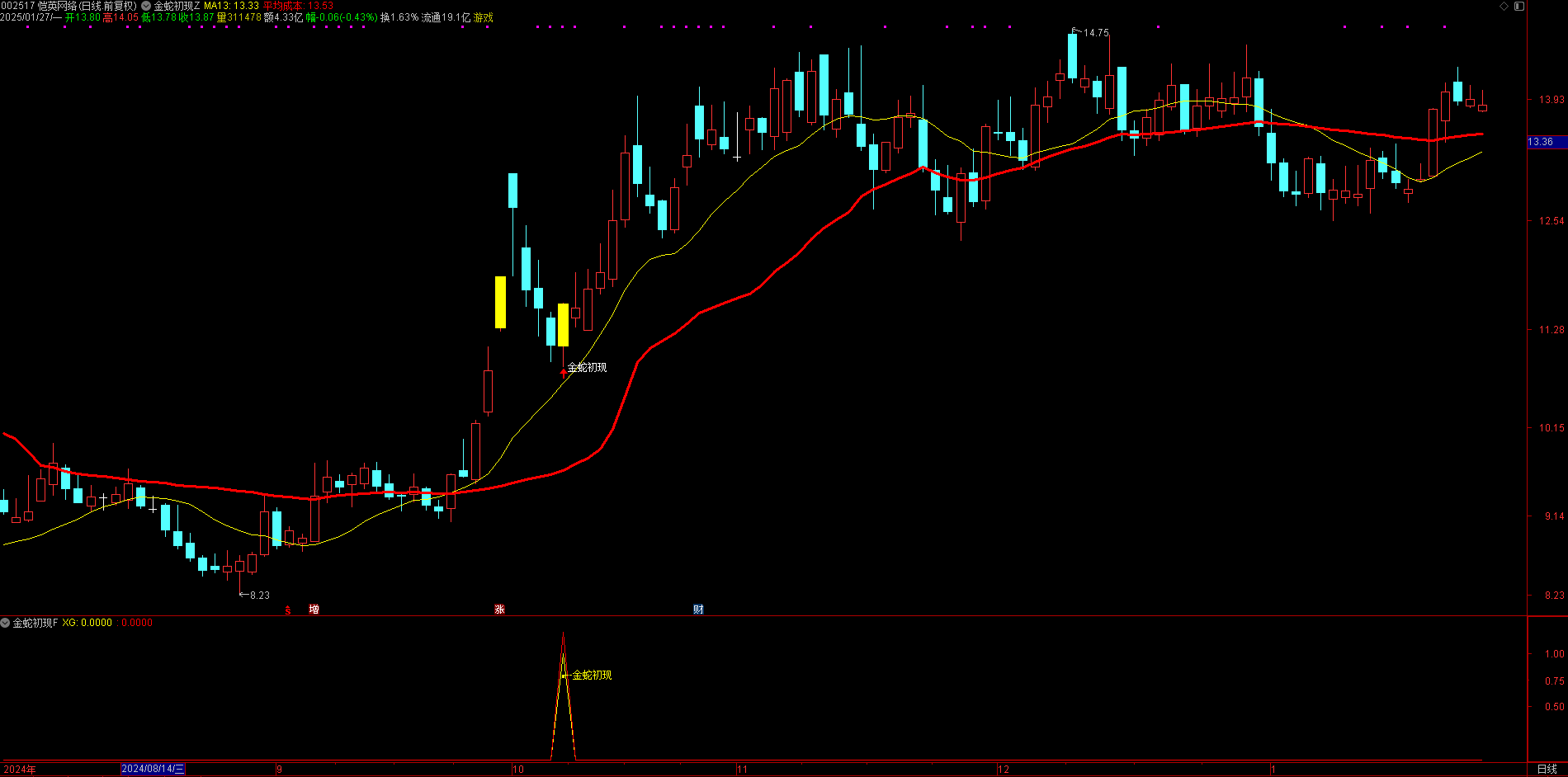Click the 金蛇初现 signal label on main chart
Screen dimensions: 1568x777
587,367
